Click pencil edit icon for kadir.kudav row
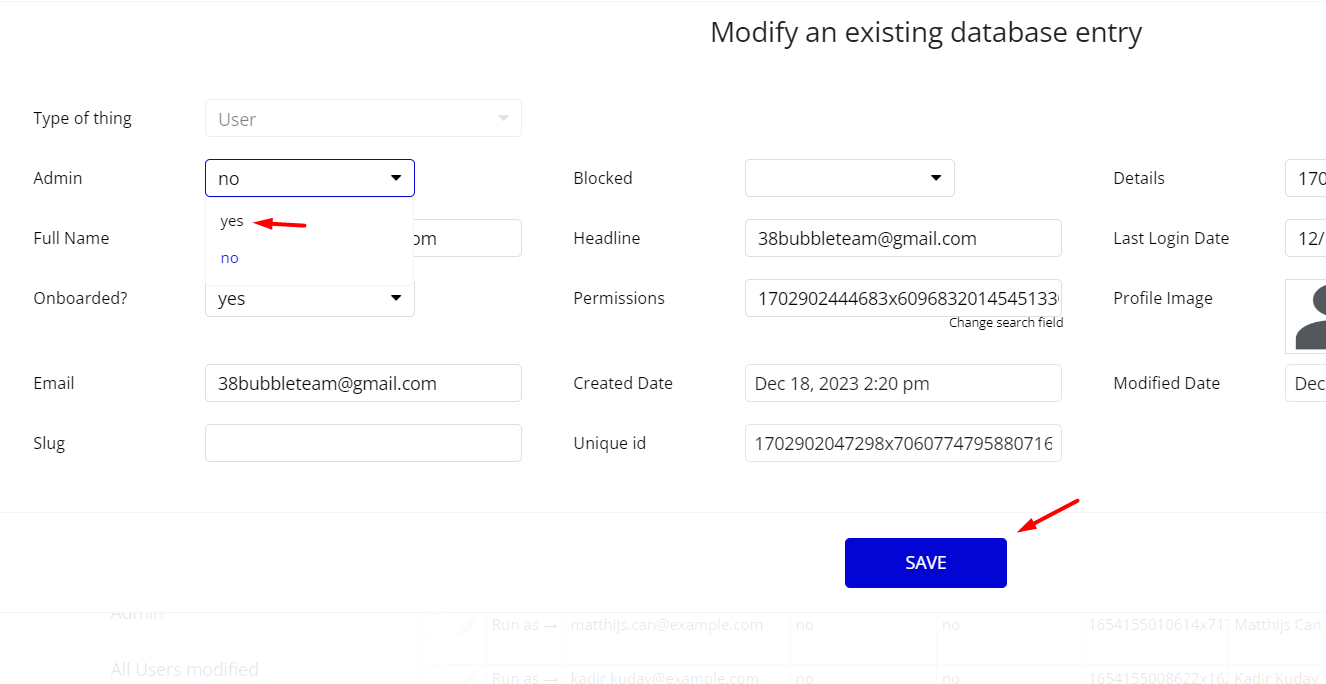The height and width of the screenshot is (684, 1326). [x=468, y=677]
